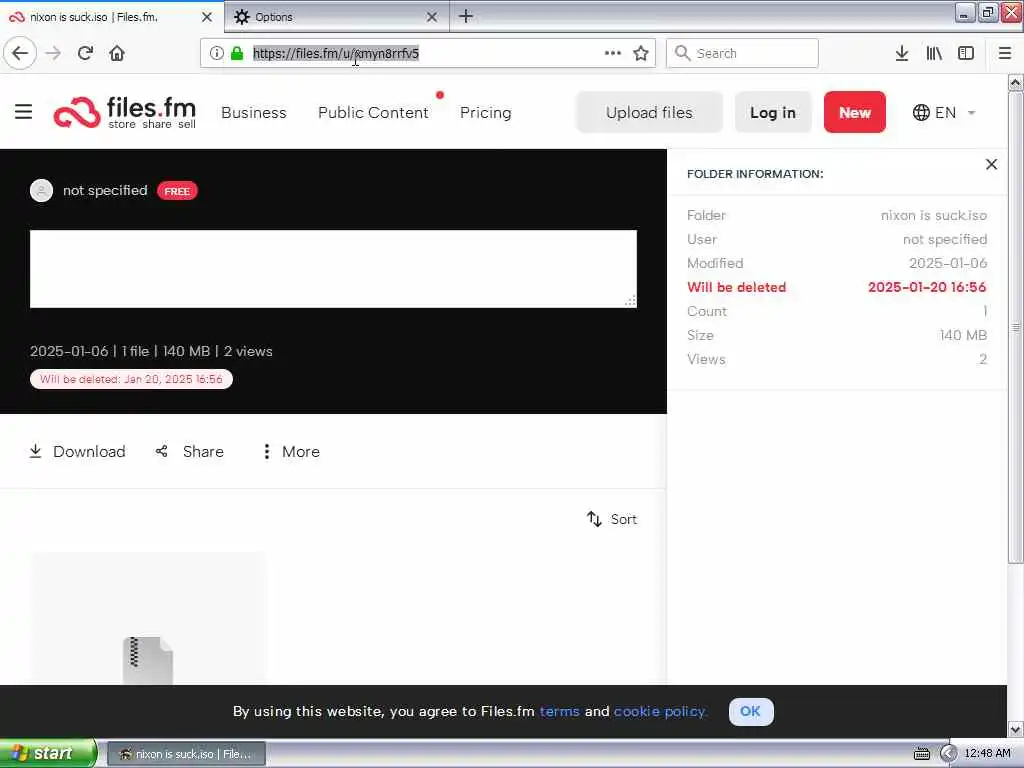Open the browser downloads arrow
Image resolution: width=1024 pixels, height=768 pixels.
point(902,54)
